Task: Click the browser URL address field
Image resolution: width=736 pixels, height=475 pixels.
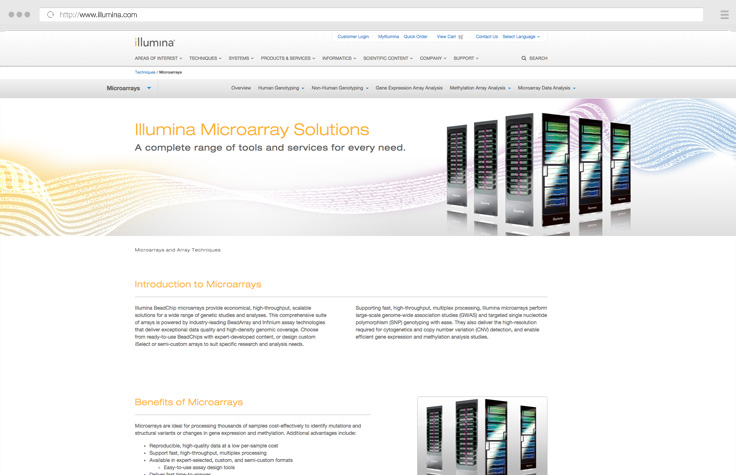Action: pyautogui.click(x=370, y=15)
